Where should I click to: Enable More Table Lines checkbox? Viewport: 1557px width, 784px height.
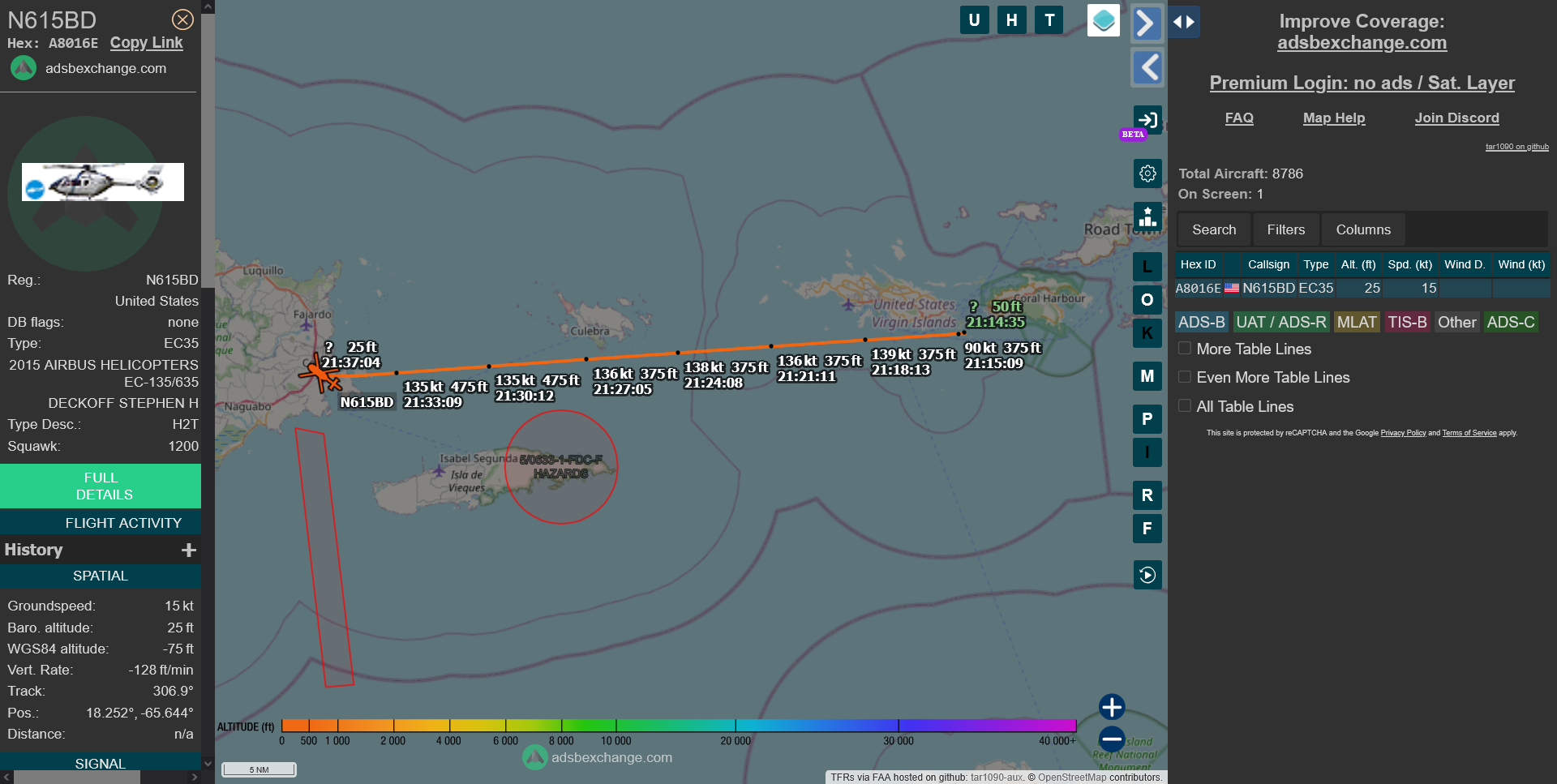tap(1185, 349)
